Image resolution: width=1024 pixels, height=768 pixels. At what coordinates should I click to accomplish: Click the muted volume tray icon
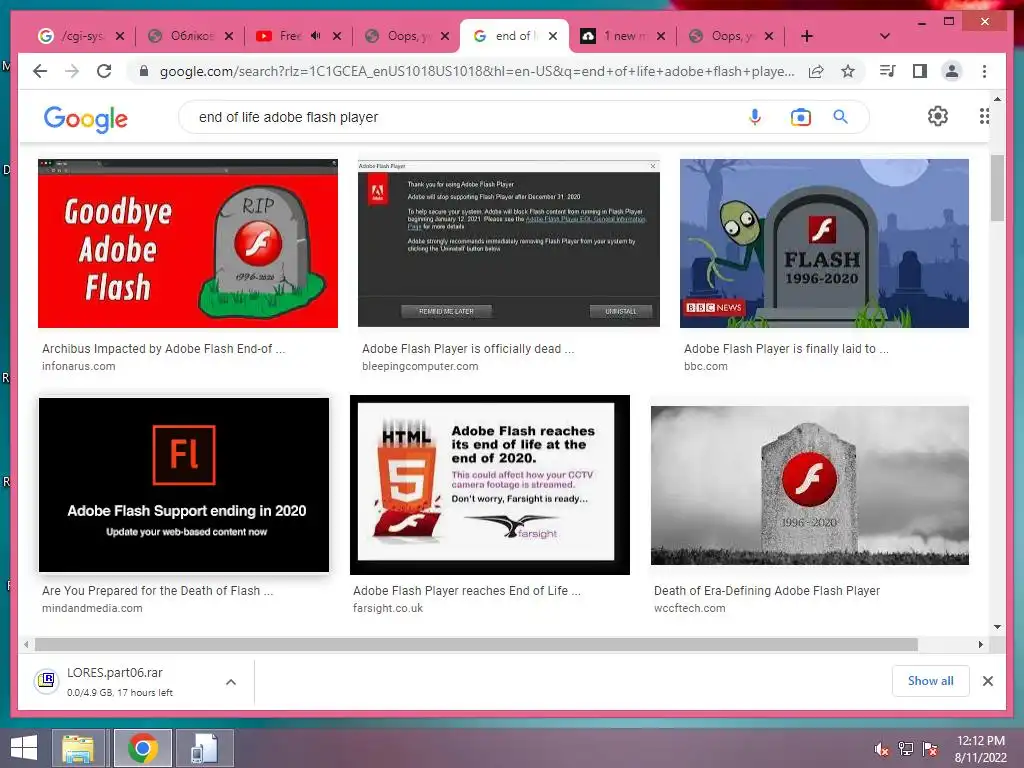[882, 749]
